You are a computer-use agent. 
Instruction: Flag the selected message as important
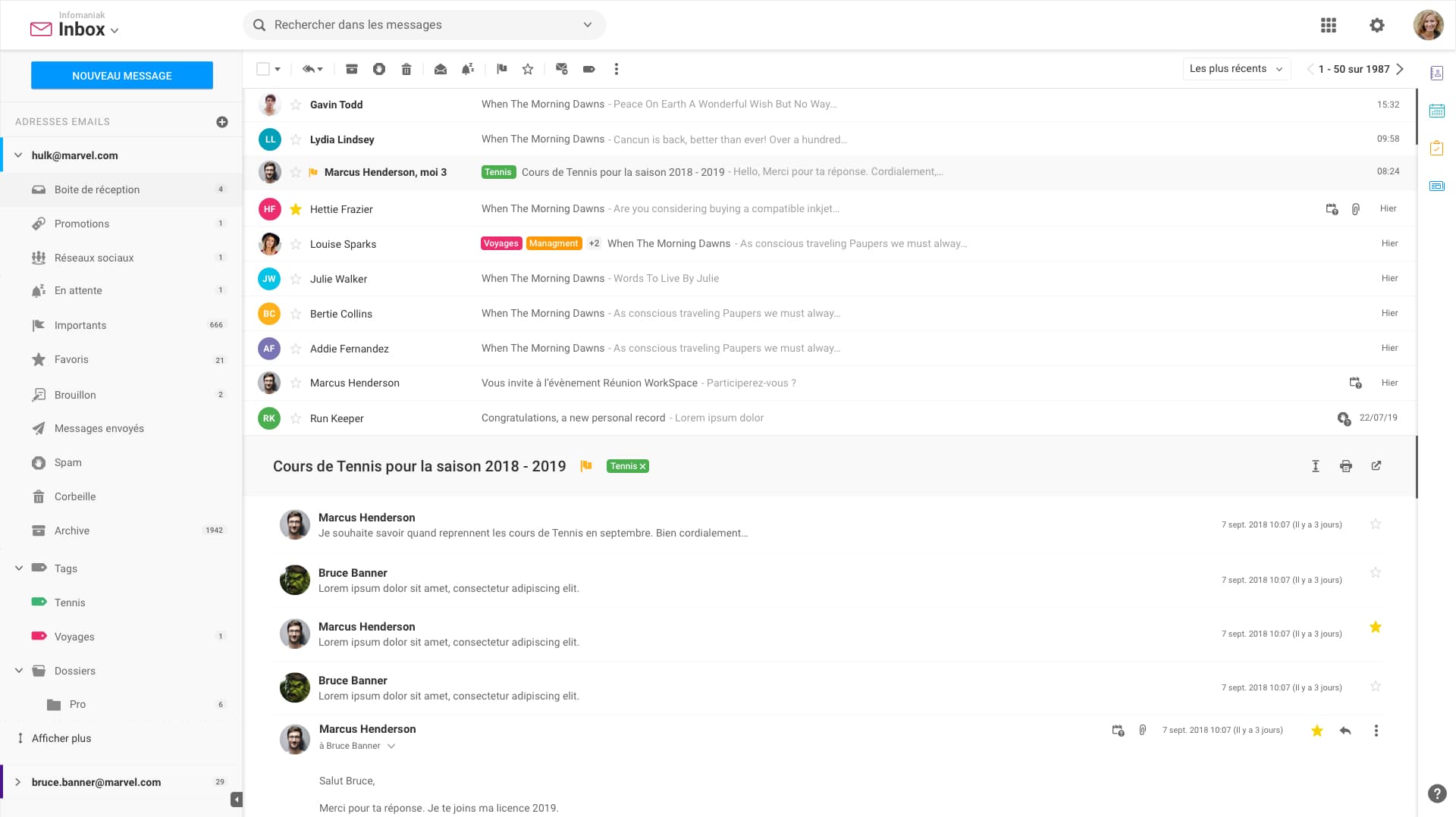[500, 69]
